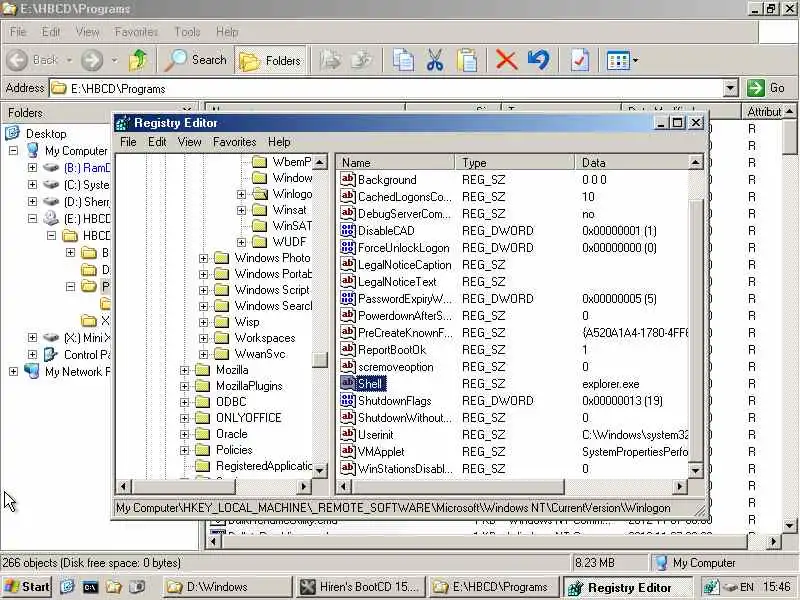Click the VMApplet value name

[x=381, y=452]
